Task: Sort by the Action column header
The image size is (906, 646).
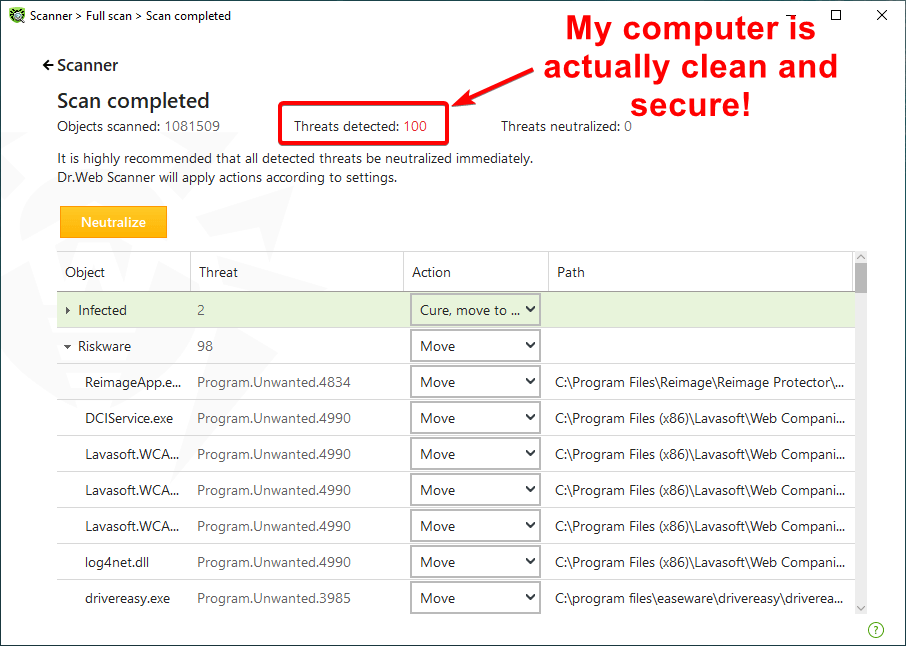Action: point(476,272)
